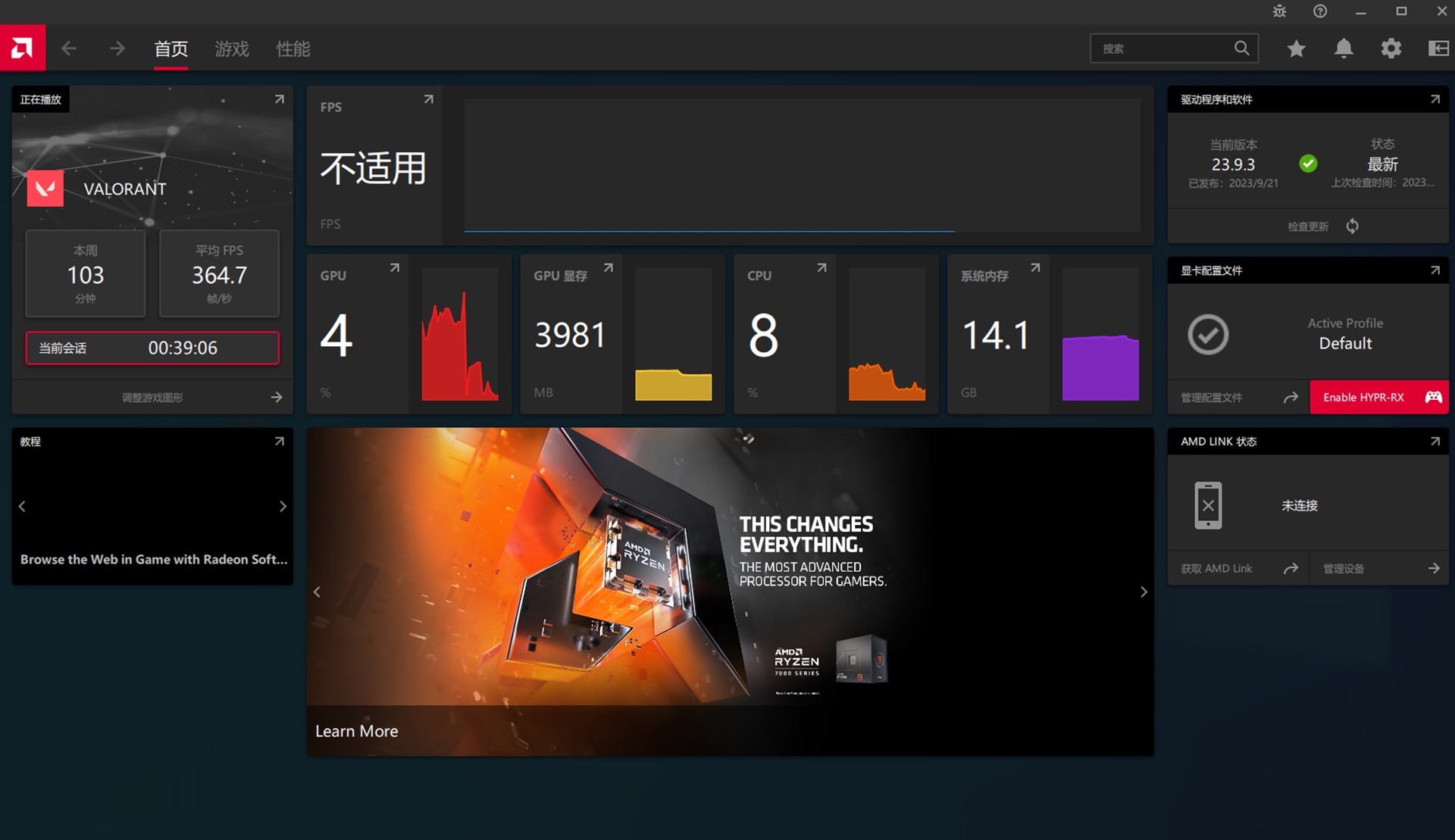Click the AMD logo home icon
The height and width of the screenshot is (840, 1455).
click(23, 48)
